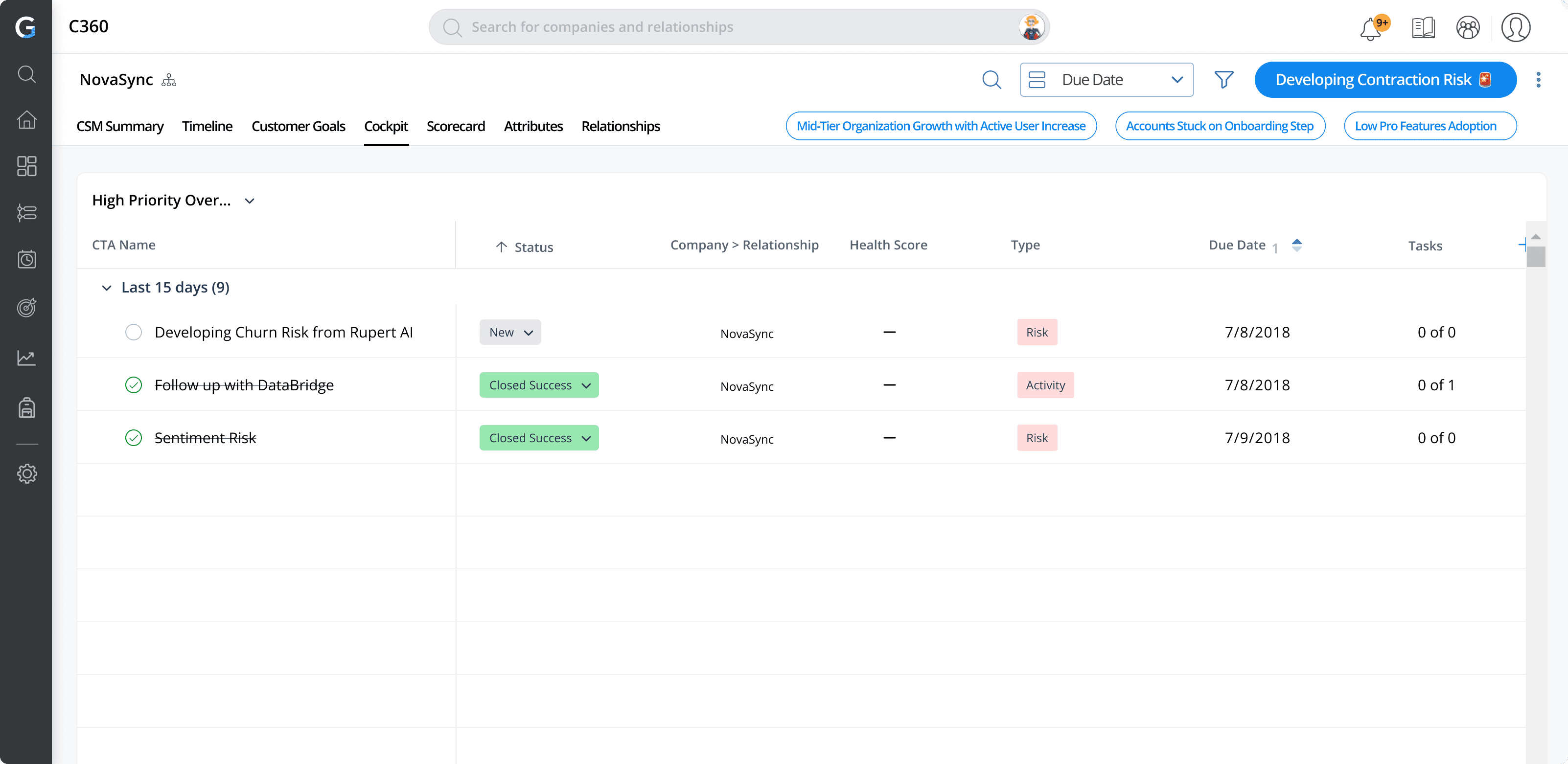Viewport: 1568px width, 764px height.
Task: Click the Rupert AI avatar in search bar
Action: click(x=1031, y=27)
